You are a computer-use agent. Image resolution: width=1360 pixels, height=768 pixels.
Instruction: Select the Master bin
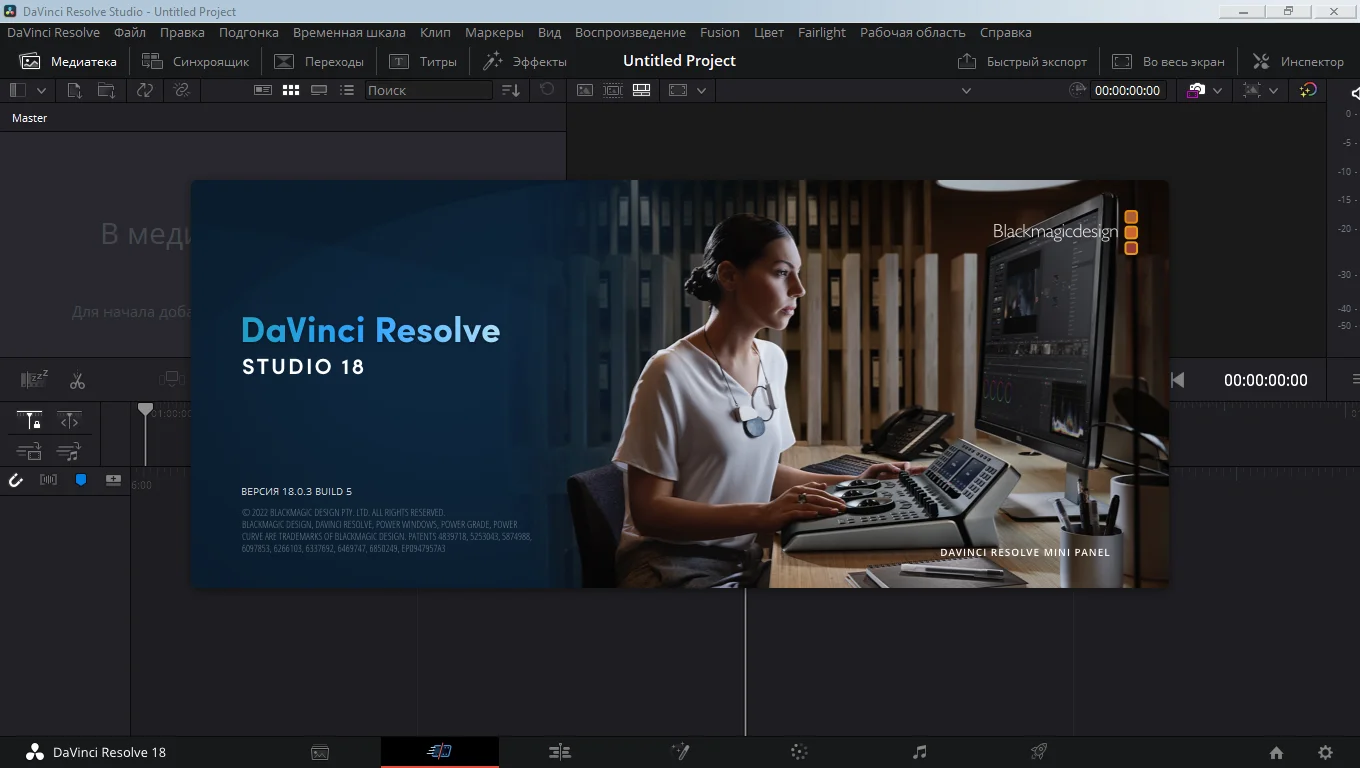(29, 118)
